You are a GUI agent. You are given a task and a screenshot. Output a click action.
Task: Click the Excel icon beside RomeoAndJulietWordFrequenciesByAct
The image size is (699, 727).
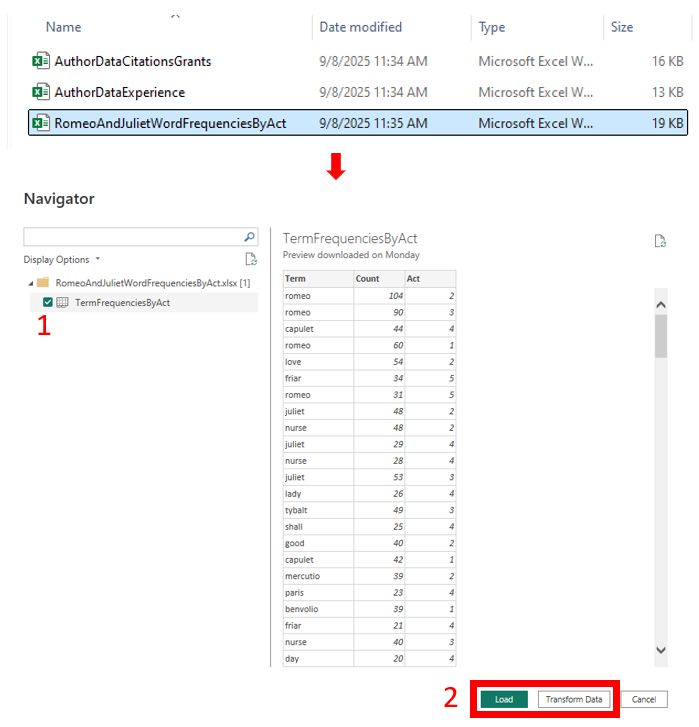[x=41, y=123]
